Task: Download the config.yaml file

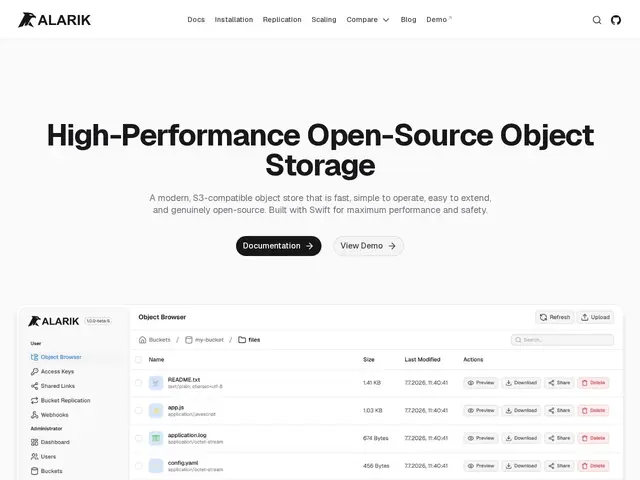Action: tap(521, 466)
